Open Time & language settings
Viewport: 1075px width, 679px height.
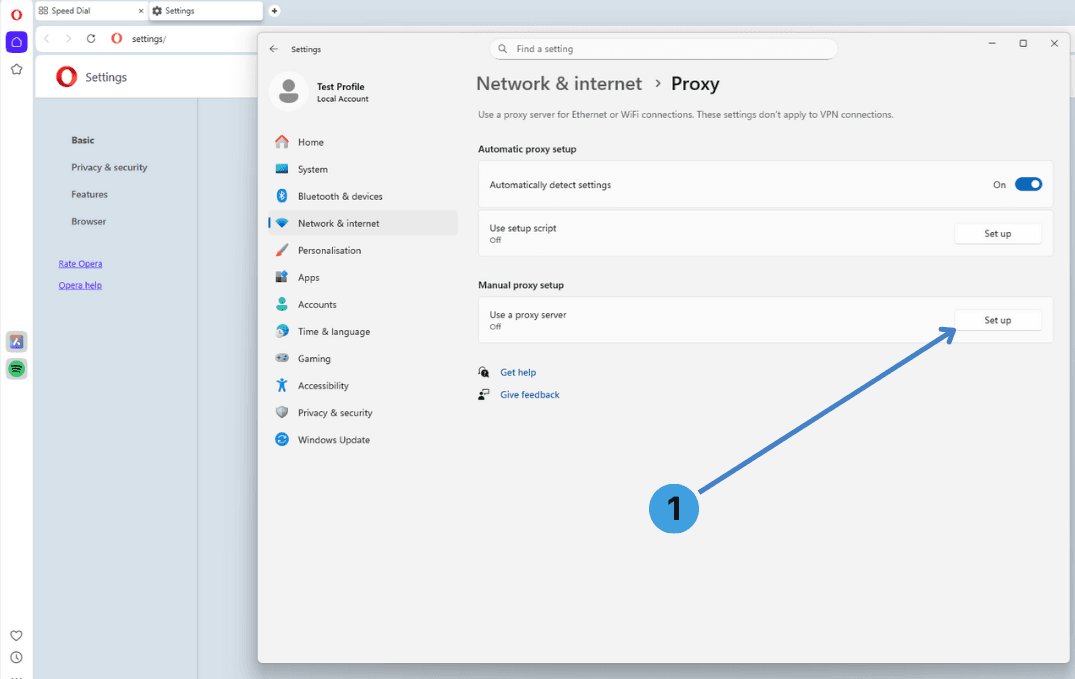363,331
